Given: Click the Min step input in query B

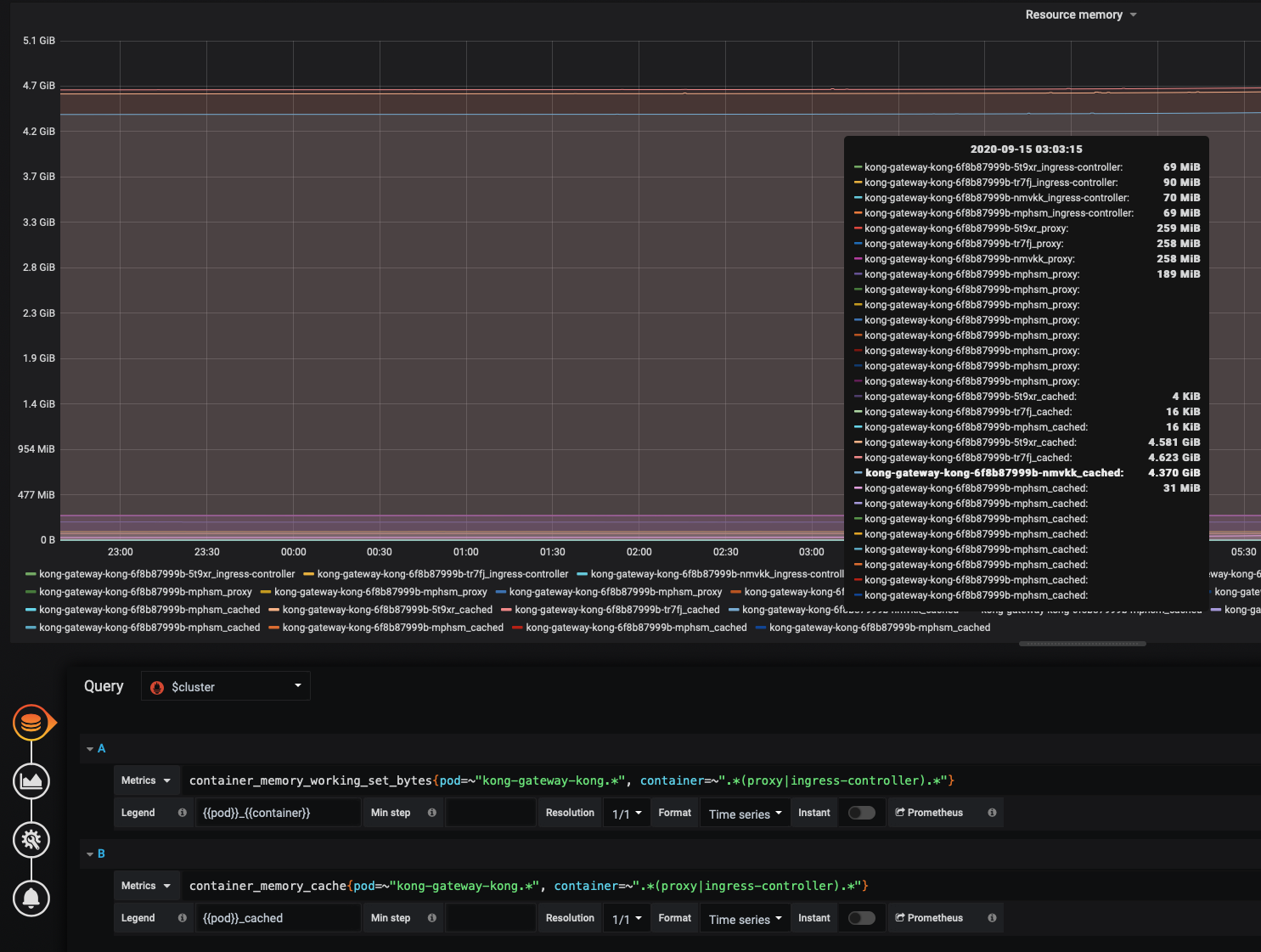Looking at the screenshot, I should (491, 918).
